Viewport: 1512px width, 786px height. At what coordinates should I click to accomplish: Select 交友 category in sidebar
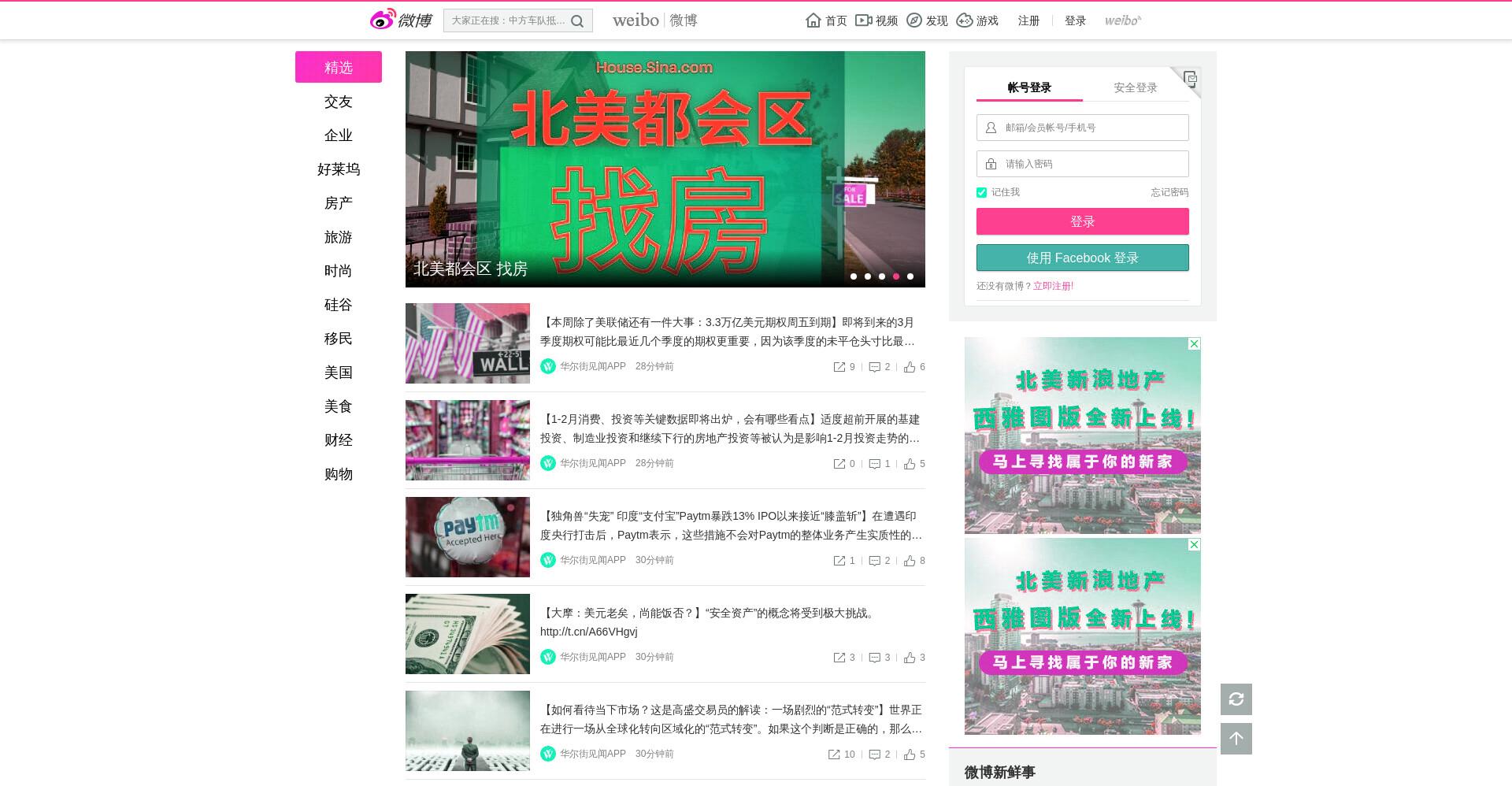pos(339,102)
